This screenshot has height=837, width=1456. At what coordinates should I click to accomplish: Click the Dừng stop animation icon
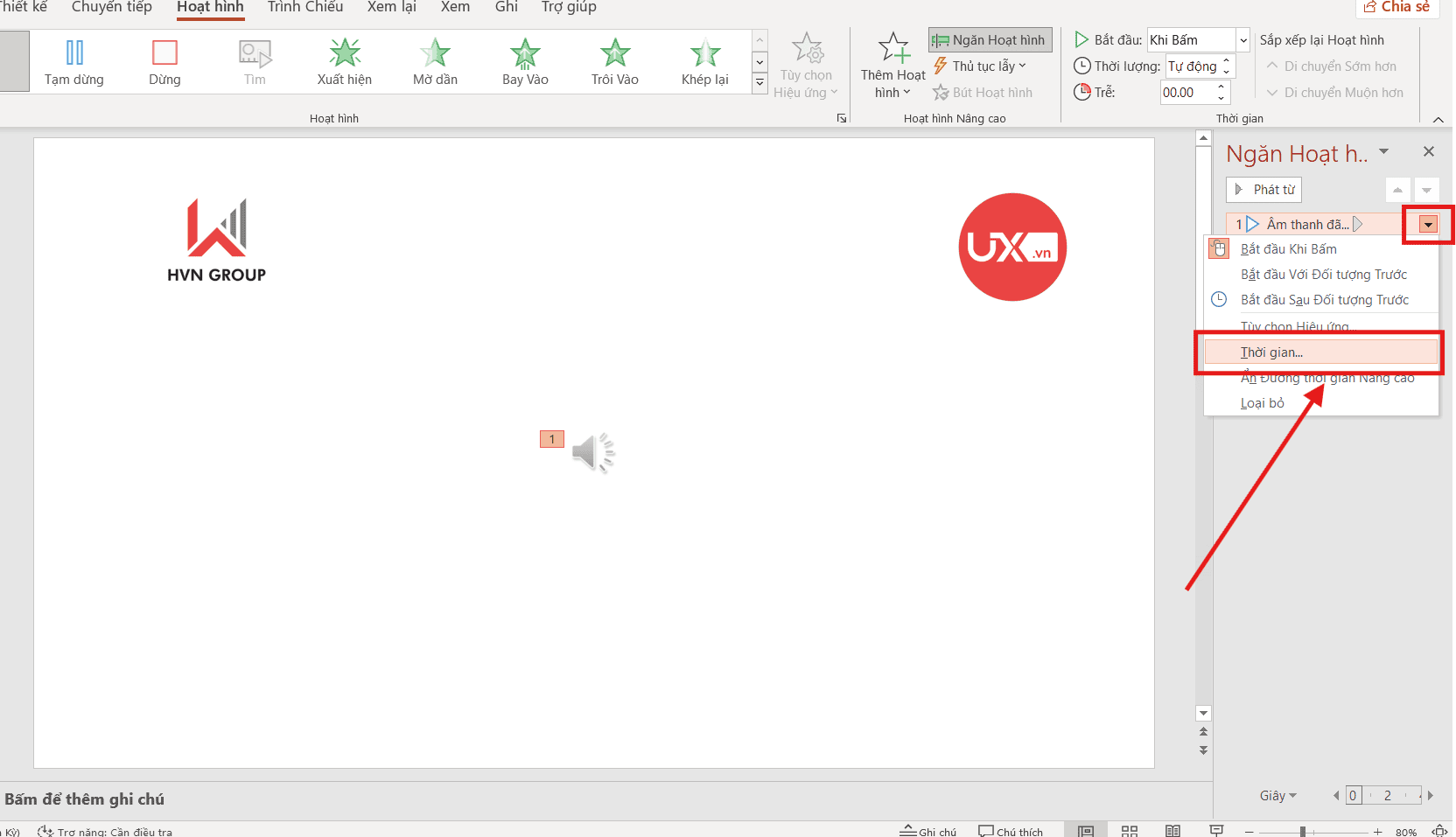tap(164, 61)
